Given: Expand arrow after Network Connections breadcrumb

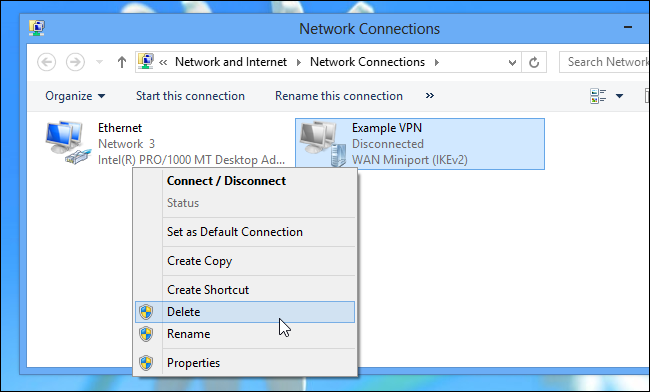Looking at the screenshot, I should point(437,63).
